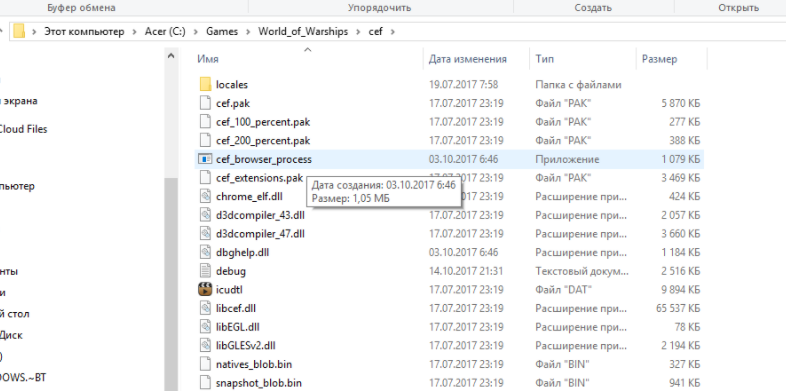The width and height of the screenshot is (786, 391).
Task: Go to Этот компьютер in breadcrumb
Action: coord(84,31)
